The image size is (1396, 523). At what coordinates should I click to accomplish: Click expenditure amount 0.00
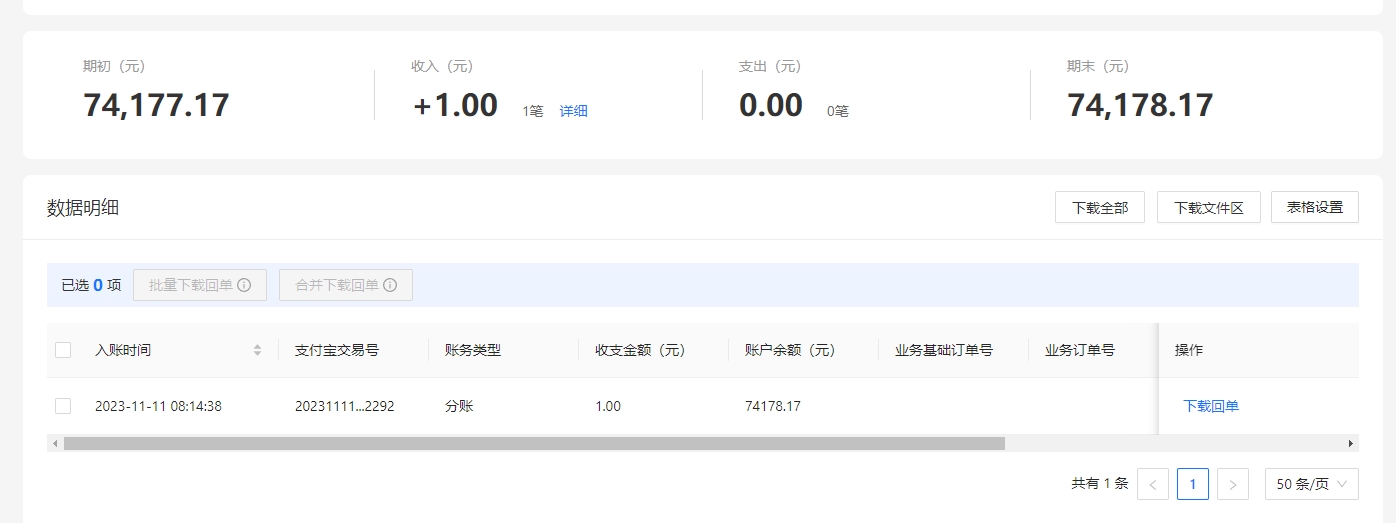click(771, 105)
